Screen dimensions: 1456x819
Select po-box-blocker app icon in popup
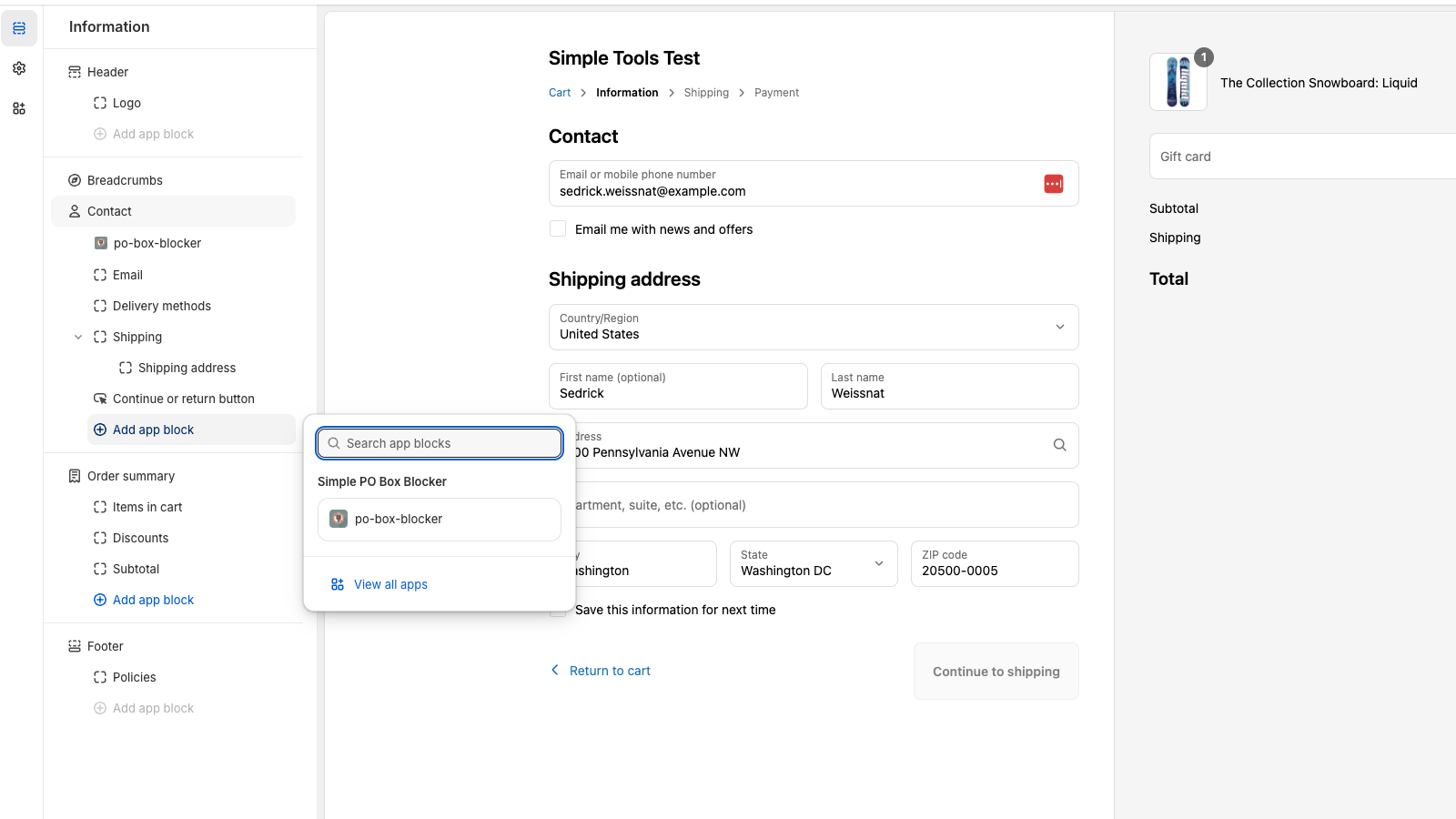[x=339, y=519]
